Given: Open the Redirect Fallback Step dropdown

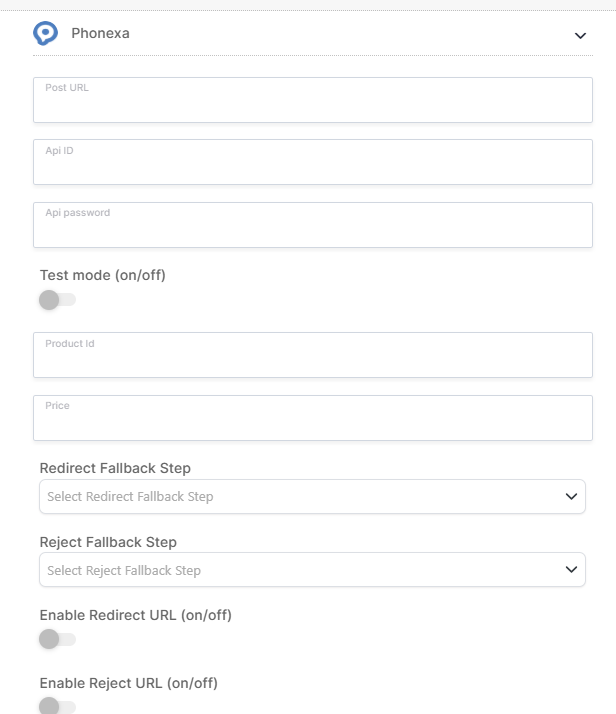Looking at the screenshot, I should pyautogui.click(x=312, y=496).
